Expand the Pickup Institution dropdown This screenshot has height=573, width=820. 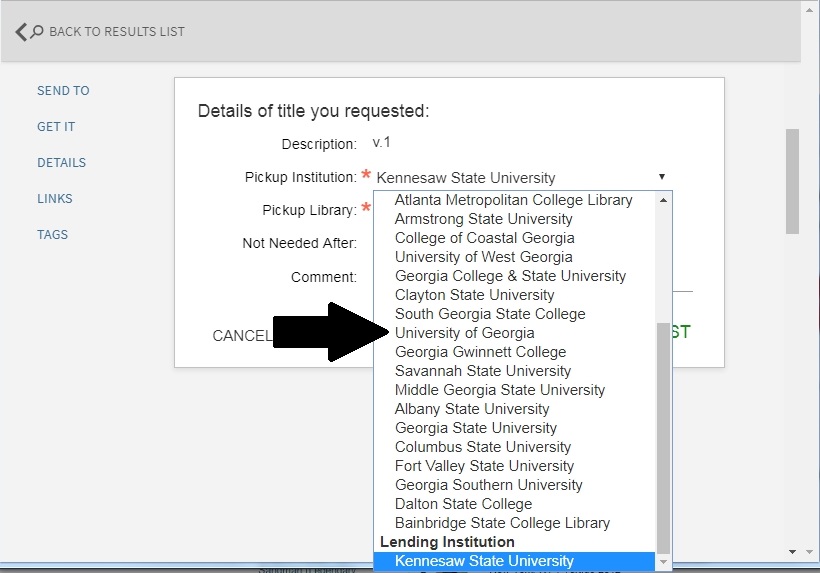point(520,178)
